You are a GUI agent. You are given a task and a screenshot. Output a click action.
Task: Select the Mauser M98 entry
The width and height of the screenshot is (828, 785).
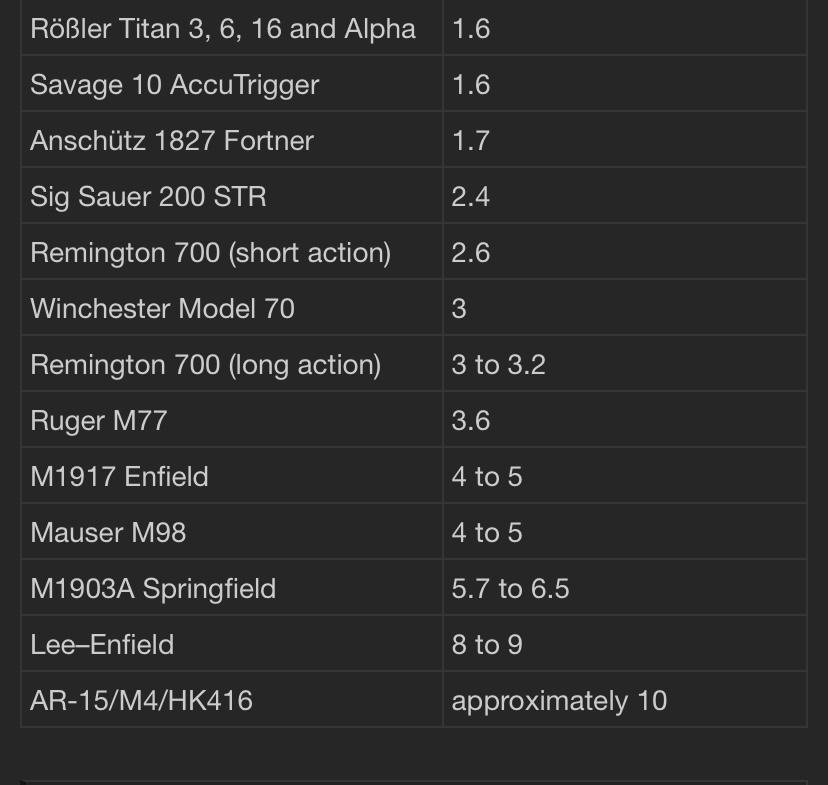click(108, 533)
